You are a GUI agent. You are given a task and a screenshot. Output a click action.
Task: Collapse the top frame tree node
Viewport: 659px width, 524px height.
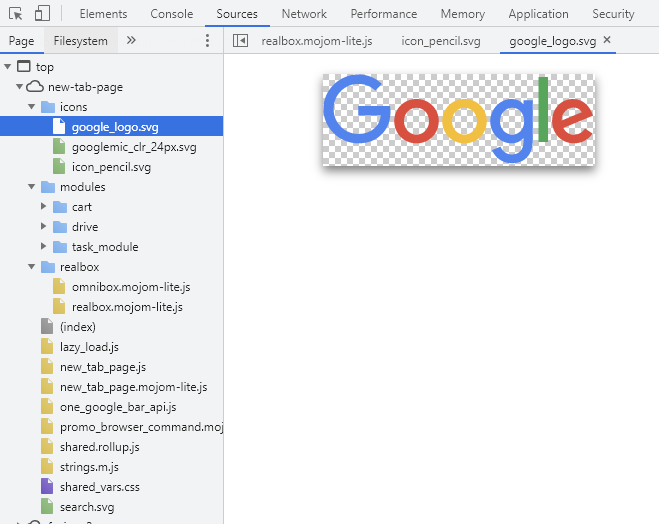8,66
